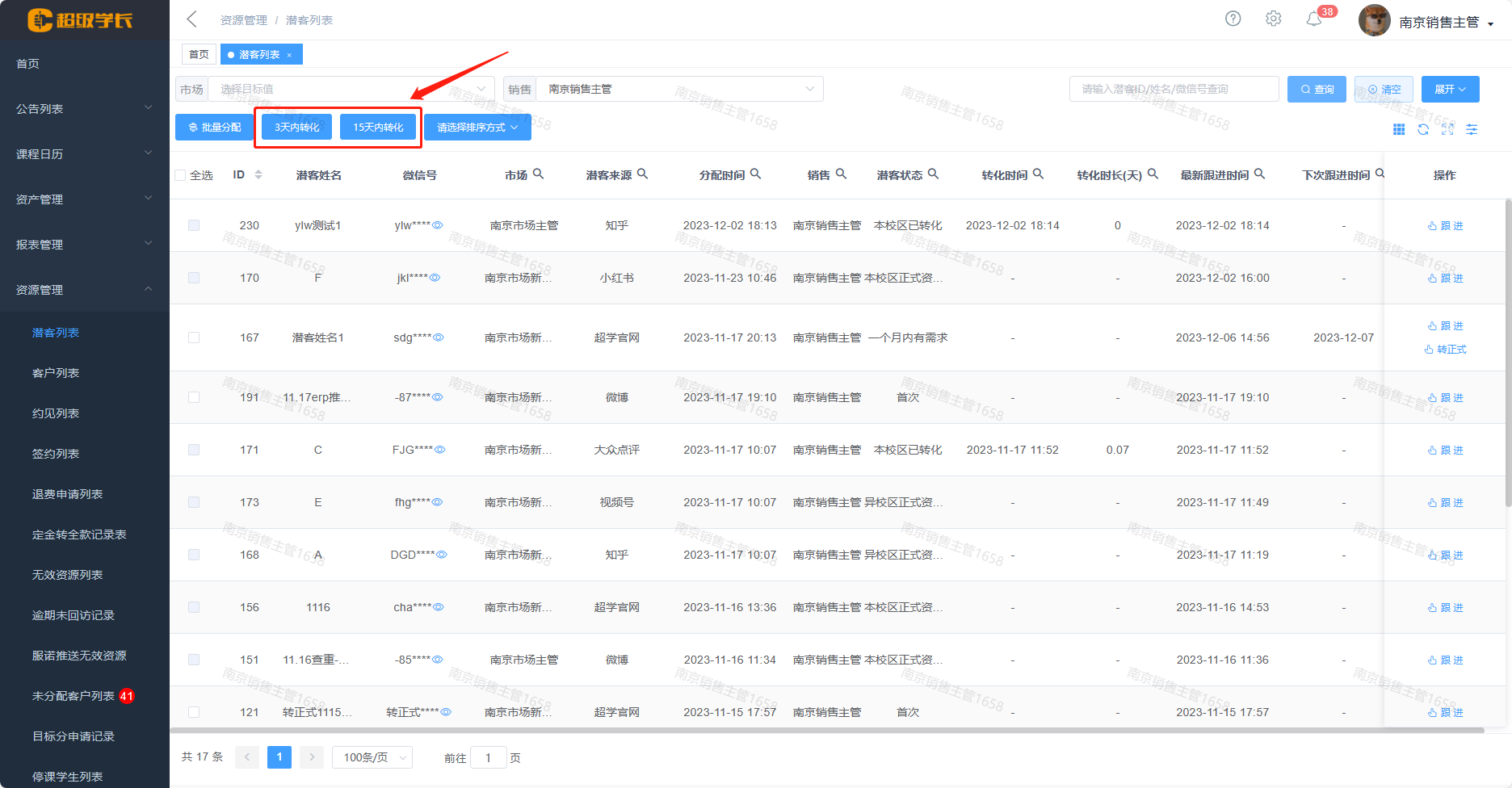Toggle fullscreen view icon

click(1447, 129)
